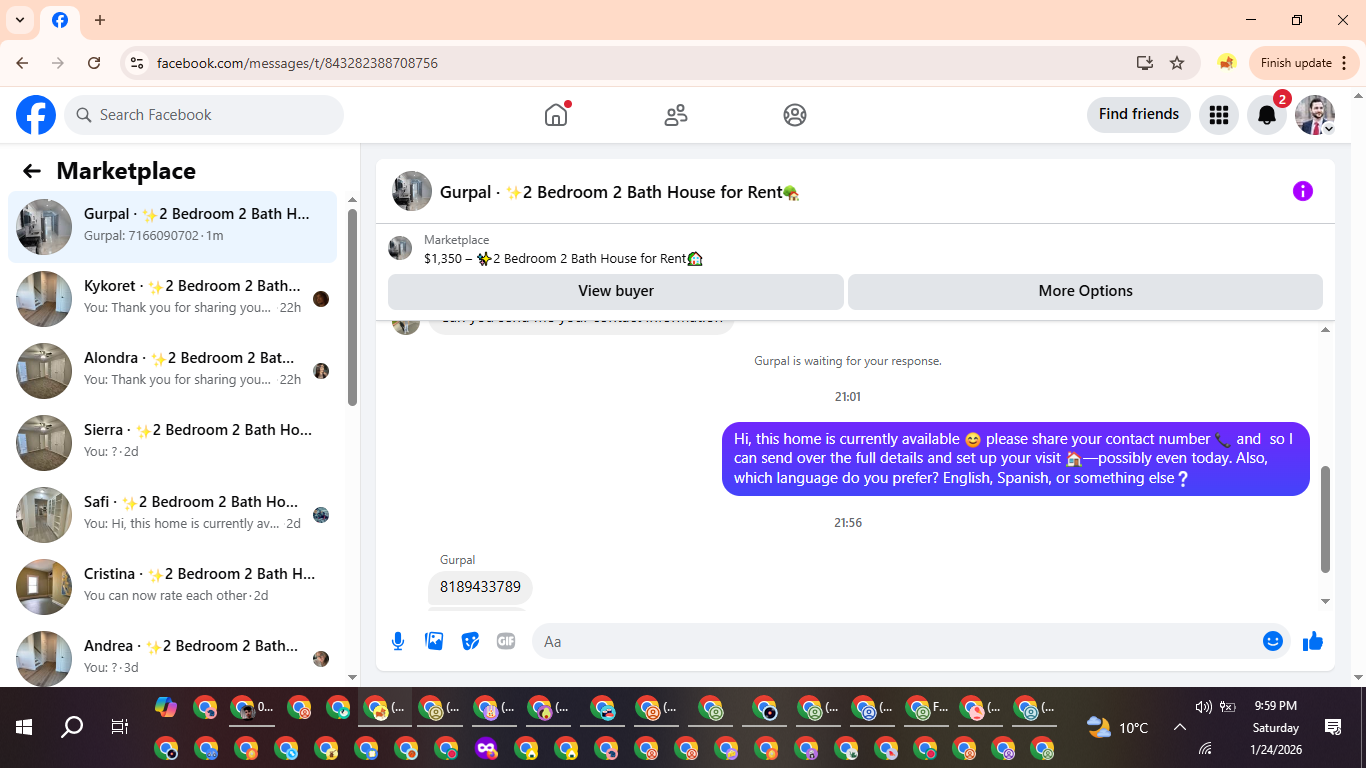
Task: Click View buyer button
Action: tap(616, 291)
